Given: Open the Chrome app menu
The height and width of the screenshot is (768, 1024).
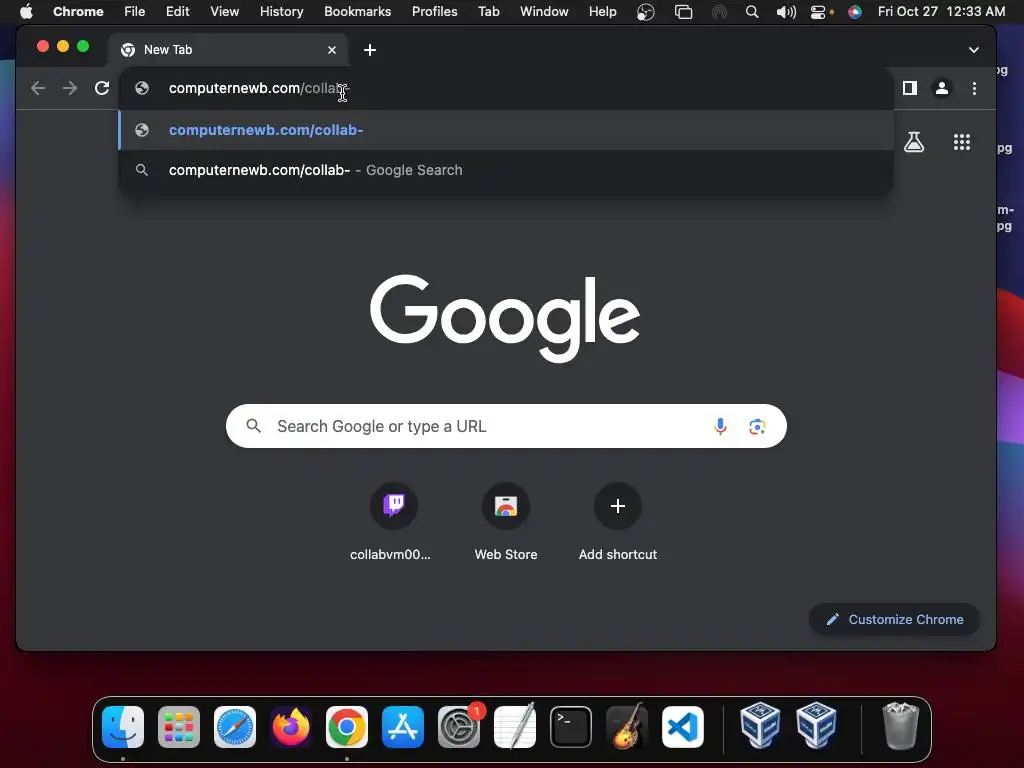Looking at the screenshot, I should pyautogui.click(x=78, y=12).
